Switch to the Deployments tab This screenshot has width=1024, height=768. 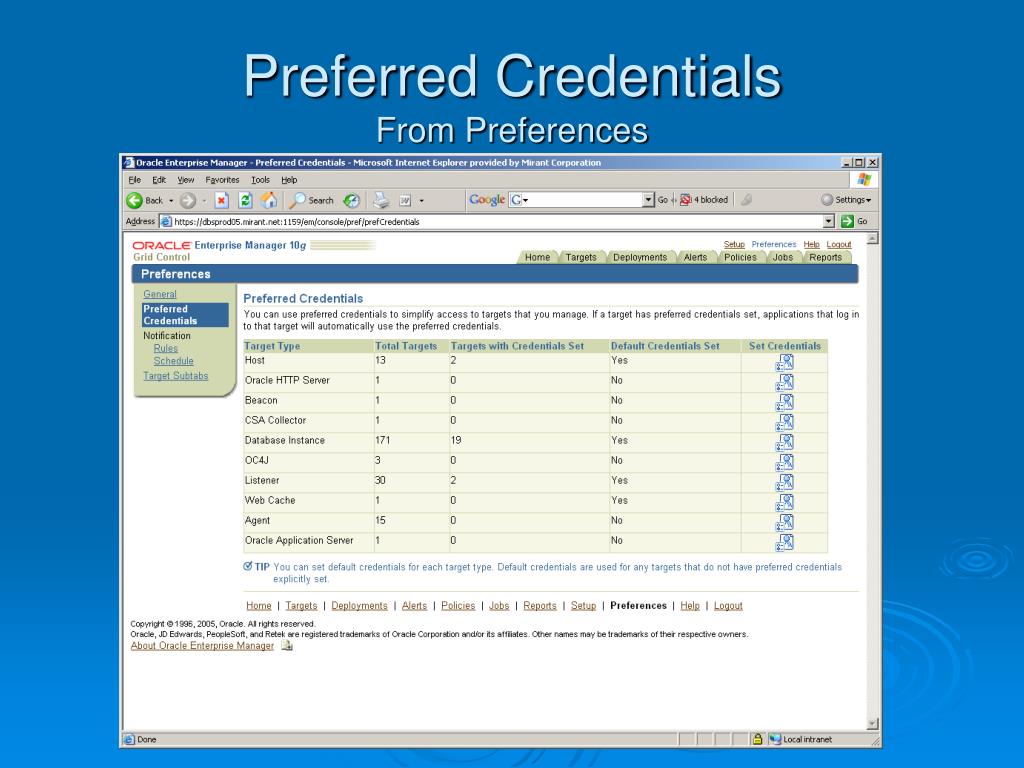(640, 257)
